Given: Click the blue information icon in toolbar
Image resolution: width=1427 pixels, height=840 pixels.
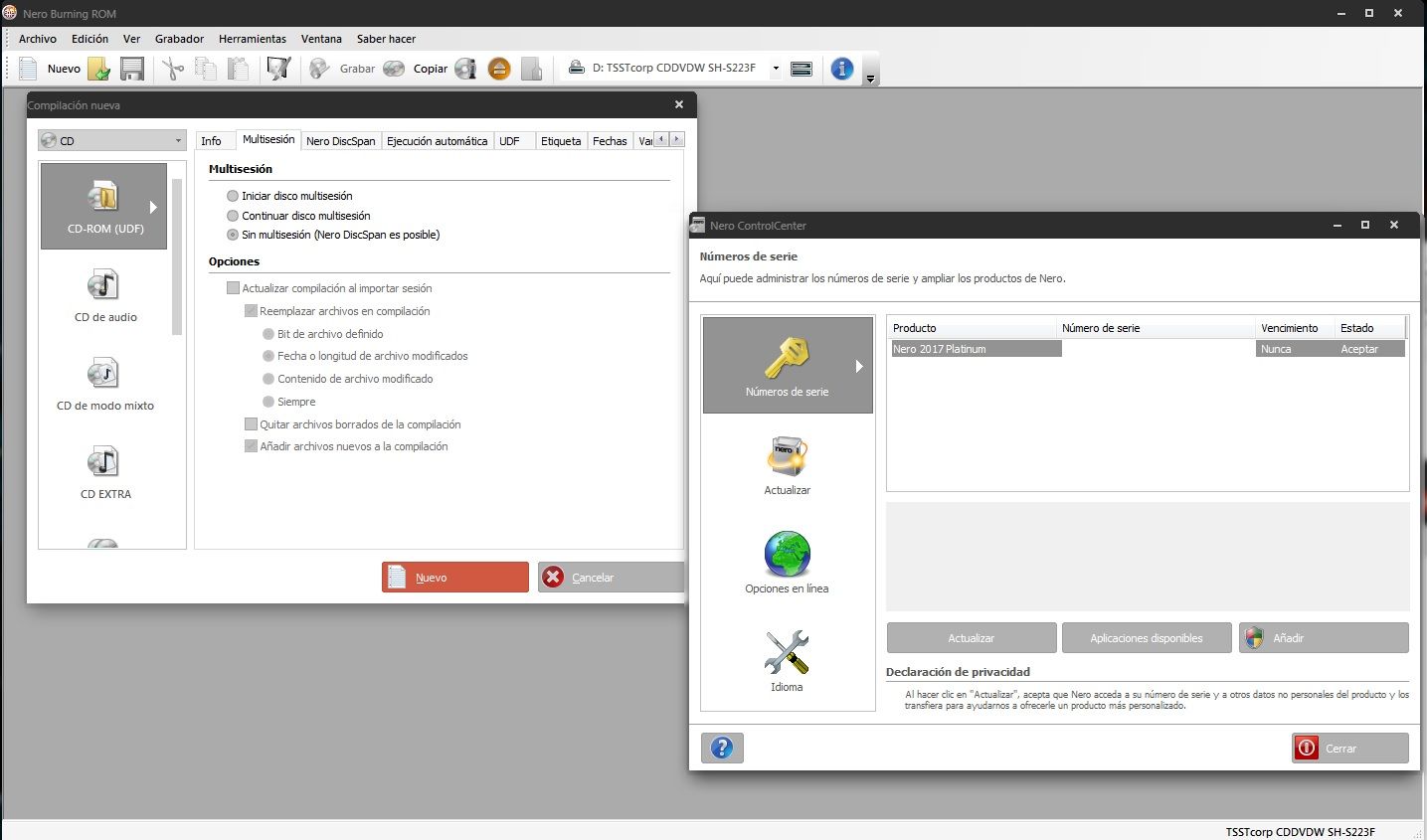Looking at the screenshot, I should click(x=842, y=69).
